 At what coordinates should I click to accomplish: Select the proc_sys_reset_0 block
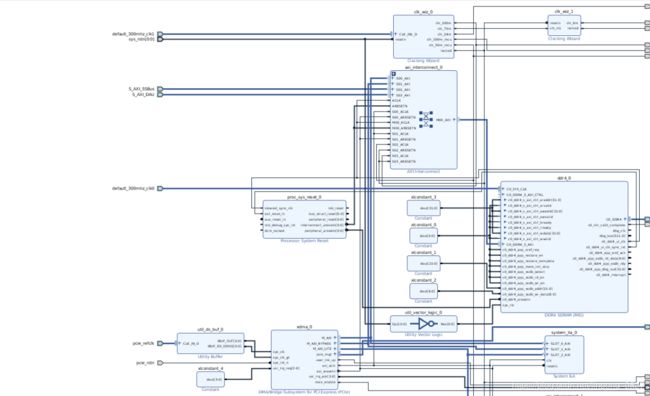[304, 219]
